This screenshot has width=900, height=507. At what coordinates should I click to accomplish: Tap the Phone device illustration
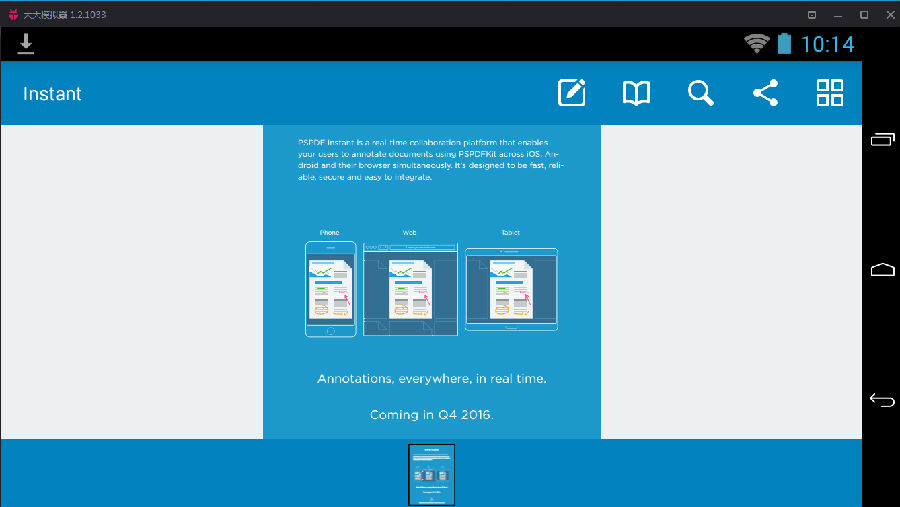tap(330, 289)
